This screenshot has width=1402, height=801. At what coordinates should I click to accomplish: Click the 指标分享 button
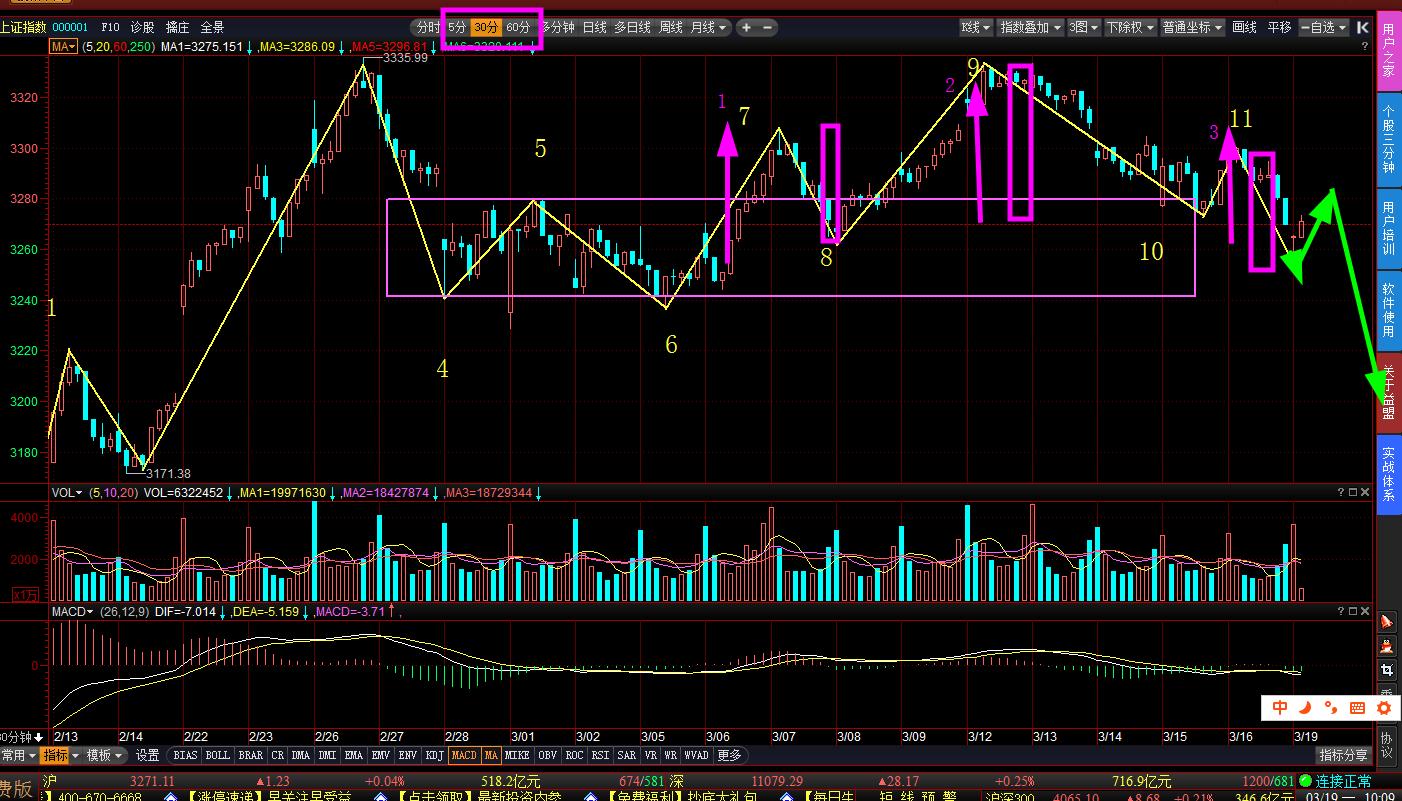pos(1343,756)
